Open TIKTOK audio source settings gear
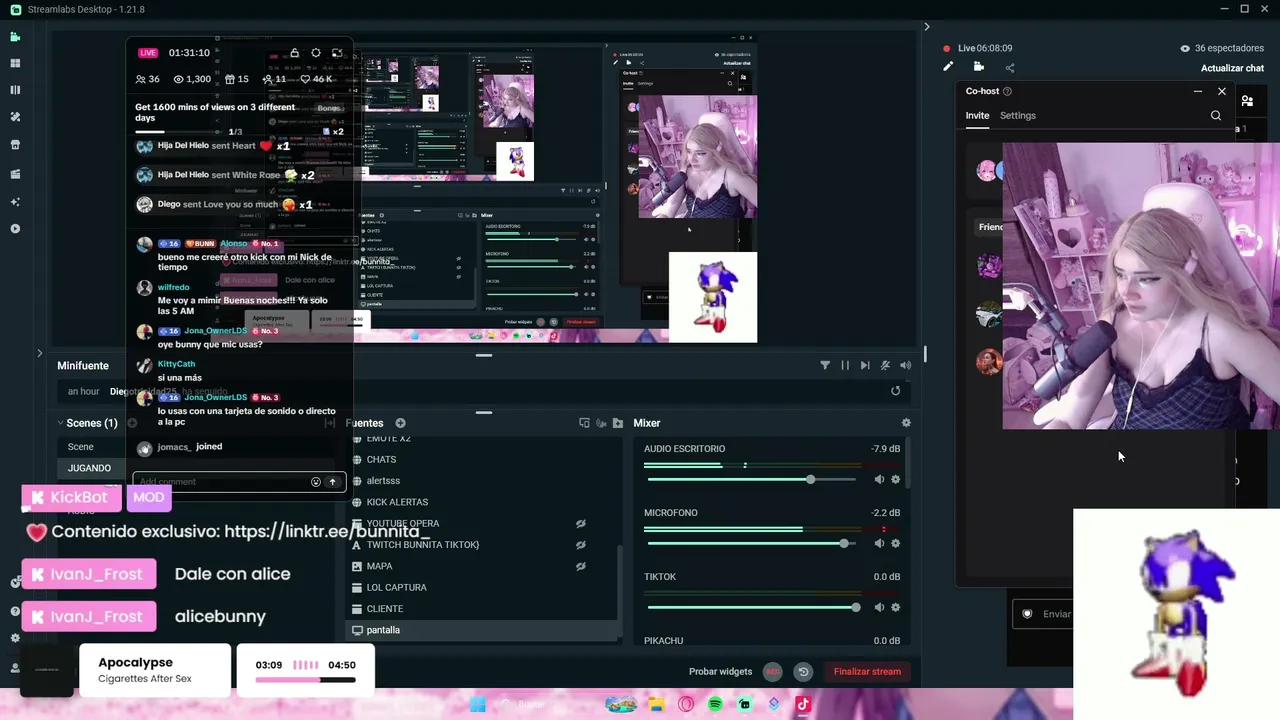 895,608
